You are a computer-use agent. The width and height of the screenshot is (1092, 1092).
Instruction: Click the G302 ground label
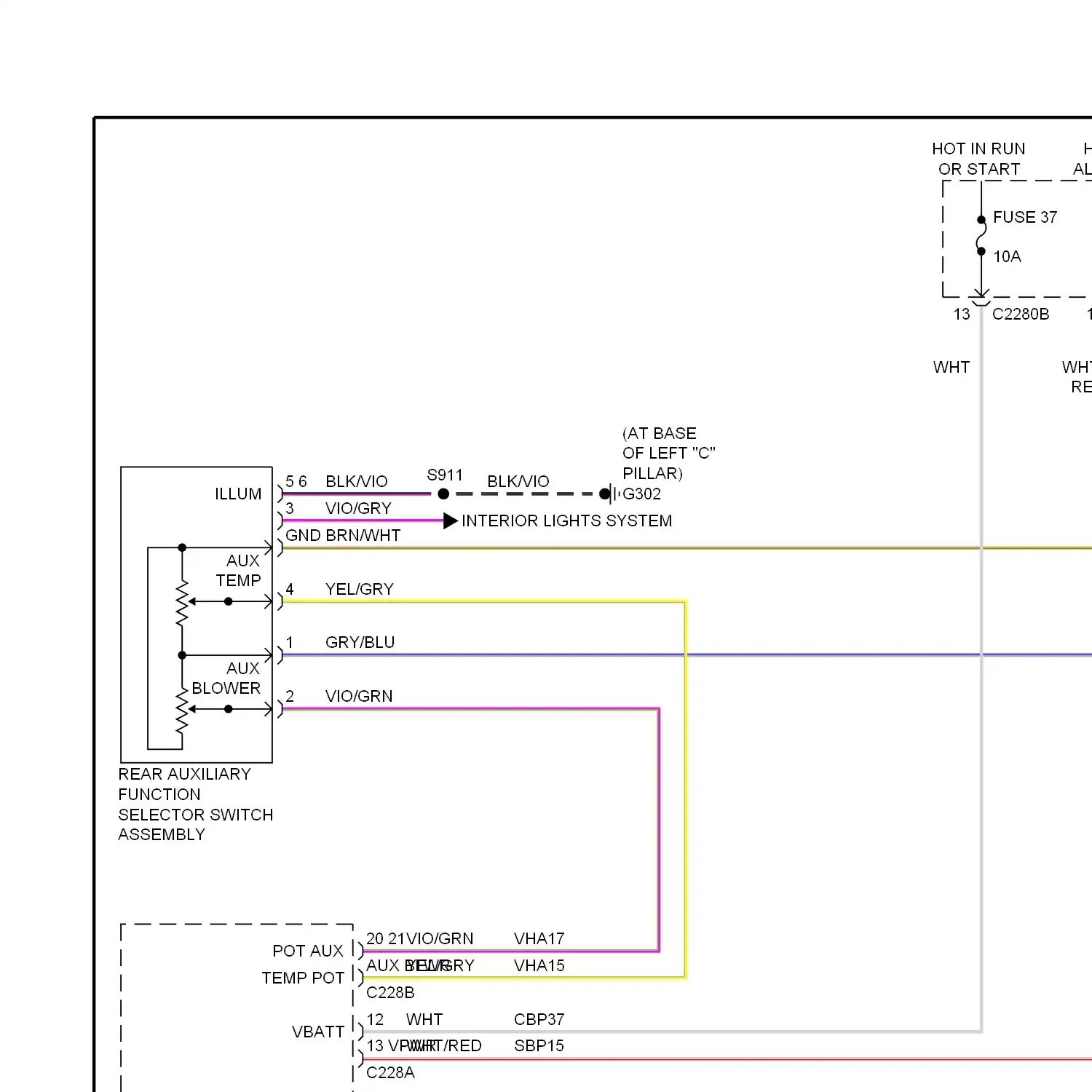click(641, 494)
